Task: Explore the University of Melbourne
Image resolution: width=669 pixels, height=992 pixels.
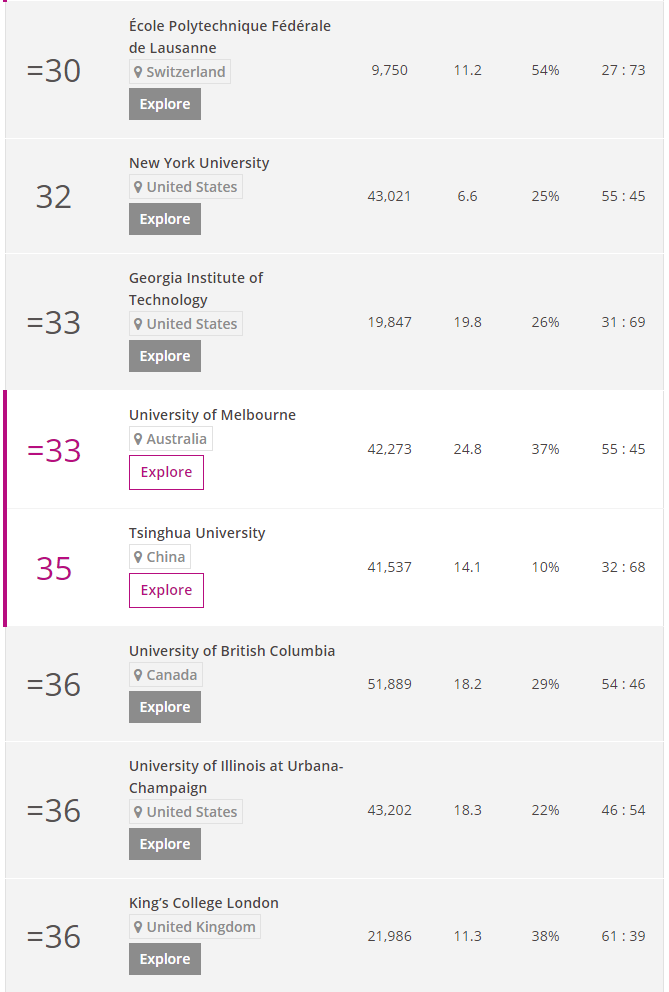Action: [x=166, y=473]
